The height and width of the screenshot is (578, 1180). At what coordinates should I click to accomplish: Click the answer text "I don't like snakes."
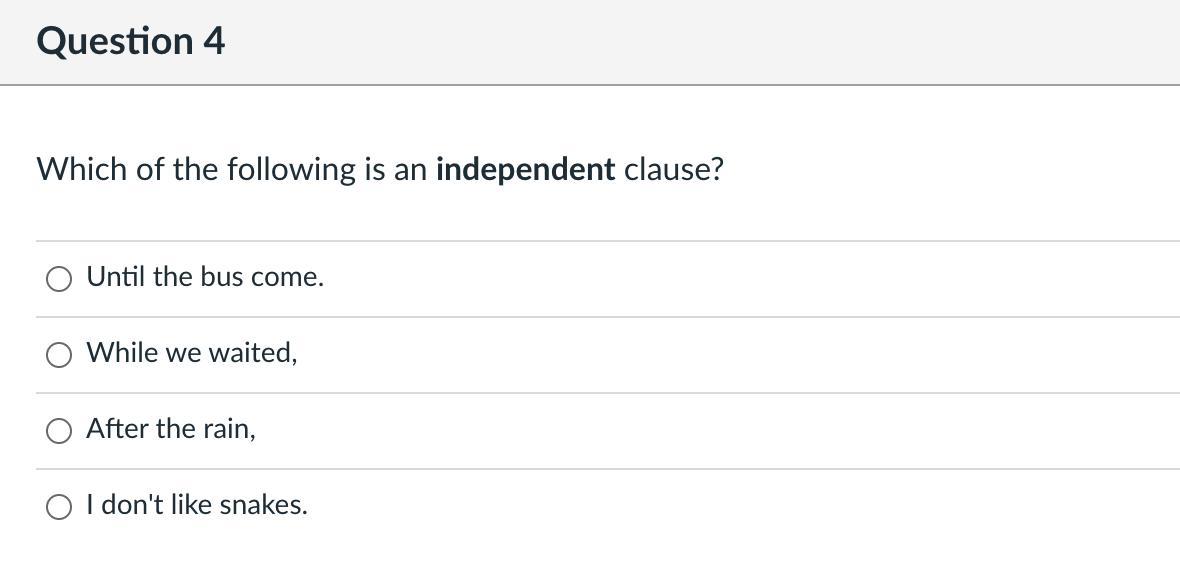[197, 505]
